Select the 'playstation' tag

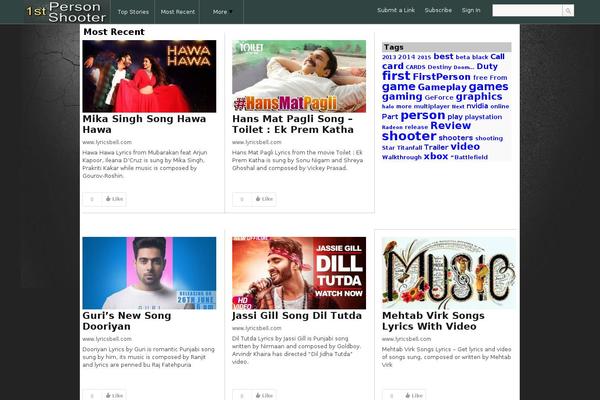483,117
